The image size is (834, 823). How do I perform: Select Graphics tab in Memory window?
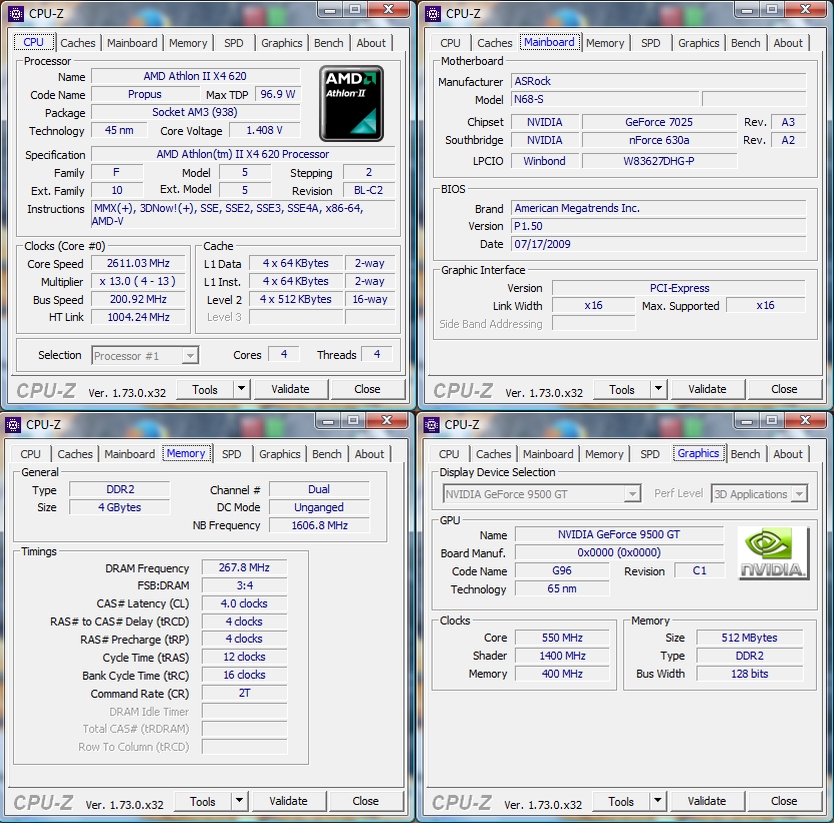click(280, 454)
